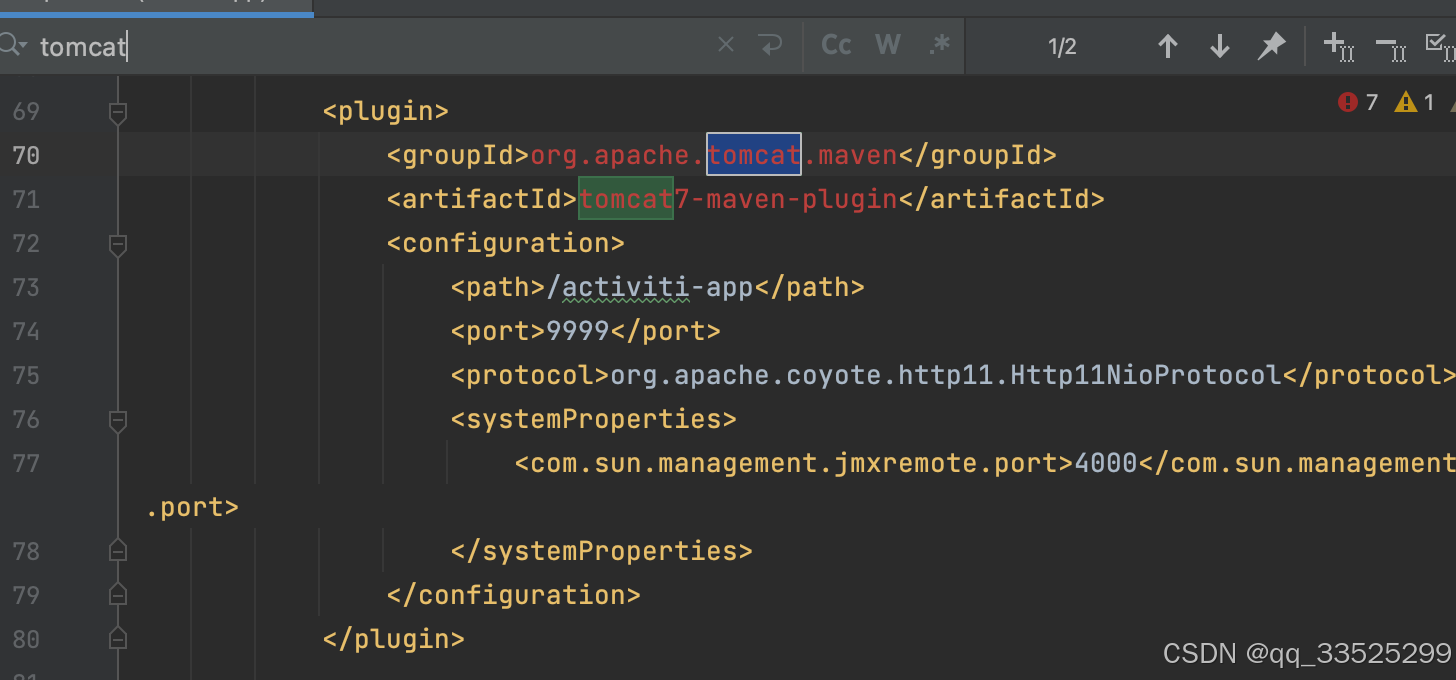Click the highlighted 'tomcat' match in groupId
This screenshot has width=1456, height=680.
(754, 155)
